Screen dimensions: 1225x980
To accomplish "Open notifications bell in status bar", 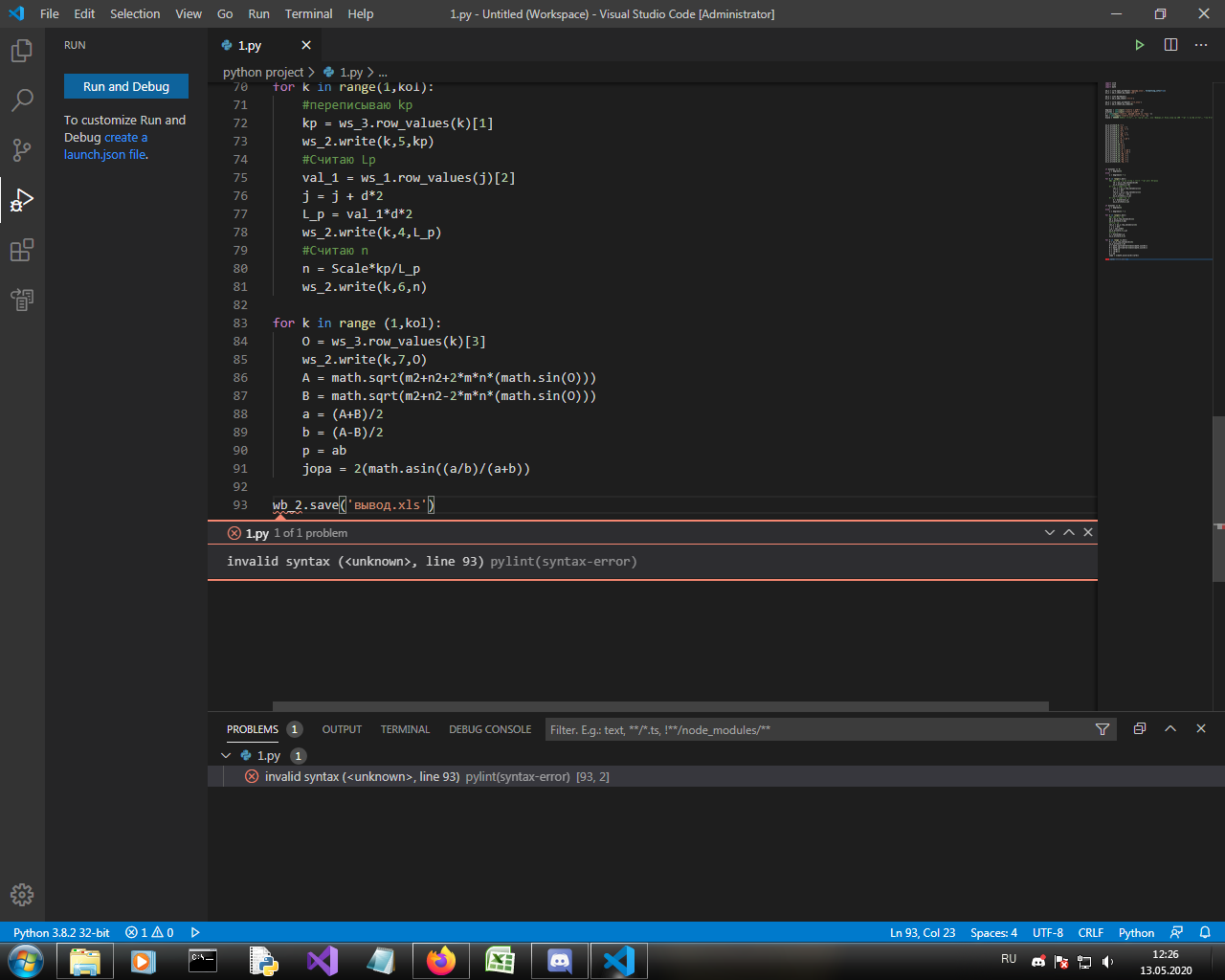I will 1205,932.
